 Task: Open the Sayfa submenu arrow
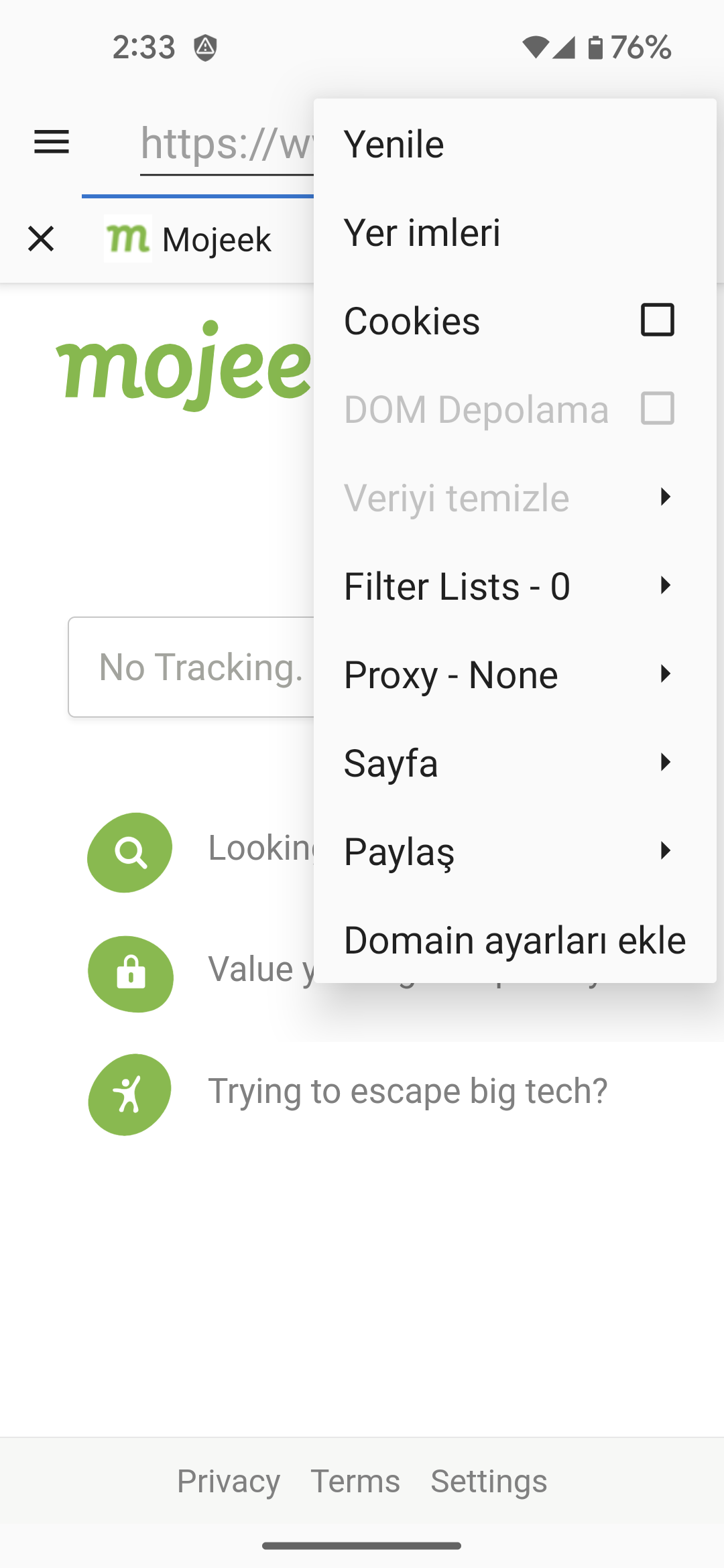pos(665,763)
